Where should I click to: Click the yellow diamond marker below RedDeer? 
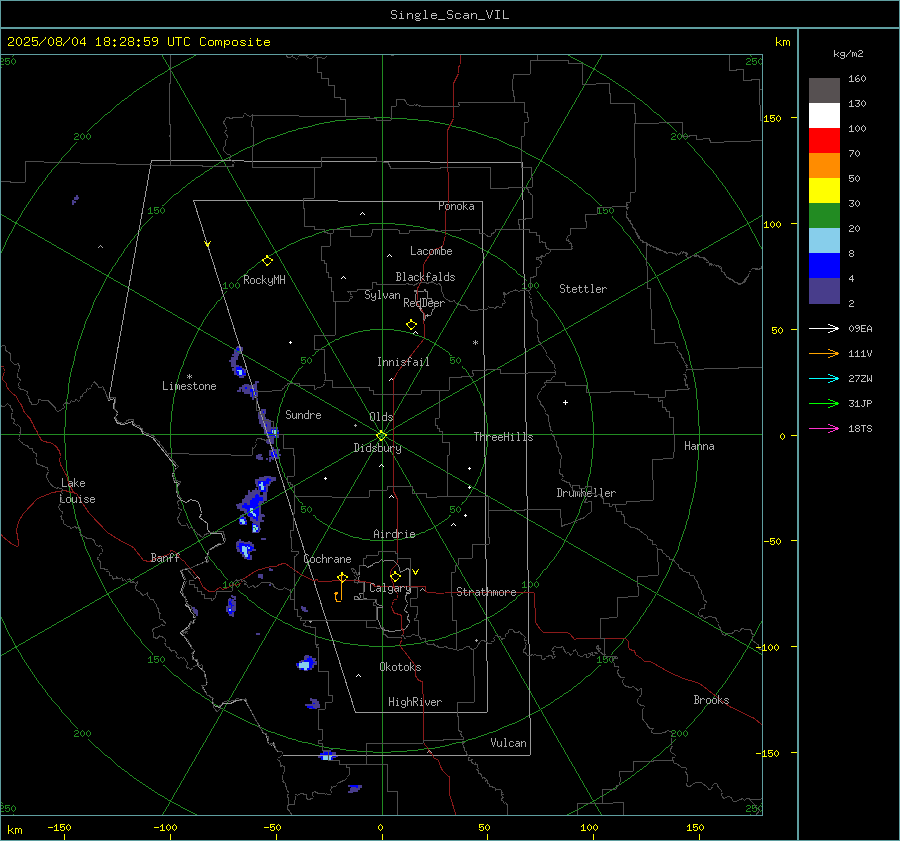pos(411,325)
